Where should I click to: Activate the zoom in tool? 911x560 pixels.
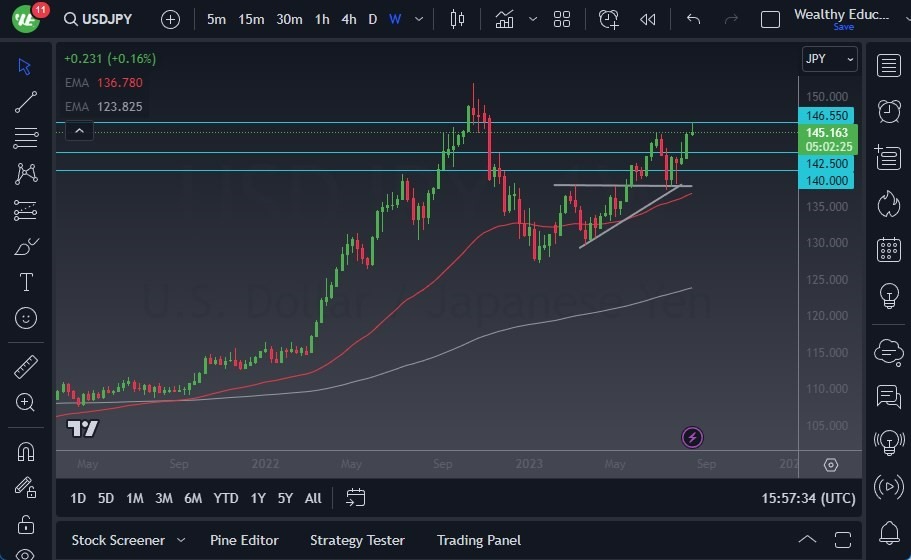[x=26, y=402]
